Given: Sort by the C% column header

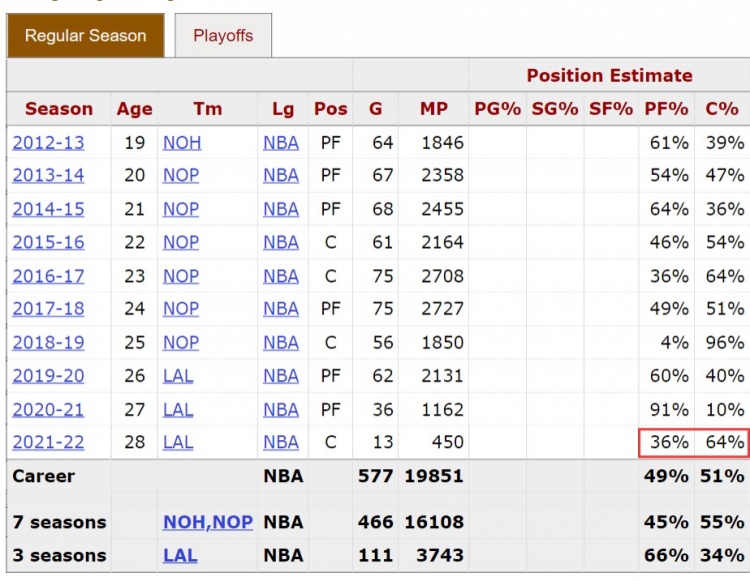Looking at the screenshot, I should coord(721,109).
